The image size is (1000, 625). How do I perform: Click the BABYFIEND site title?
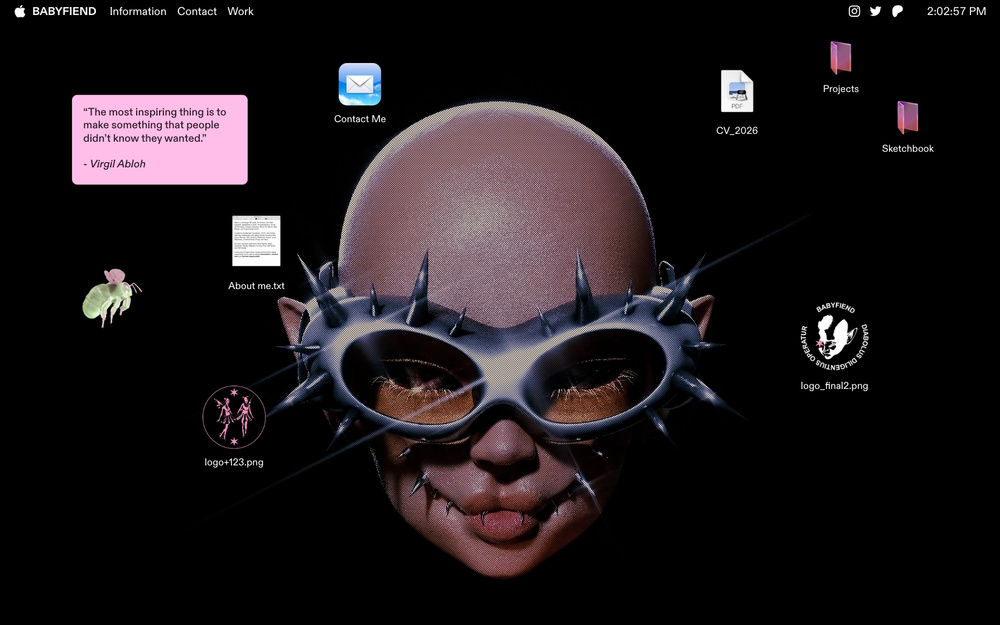click(x=64, y=11)
